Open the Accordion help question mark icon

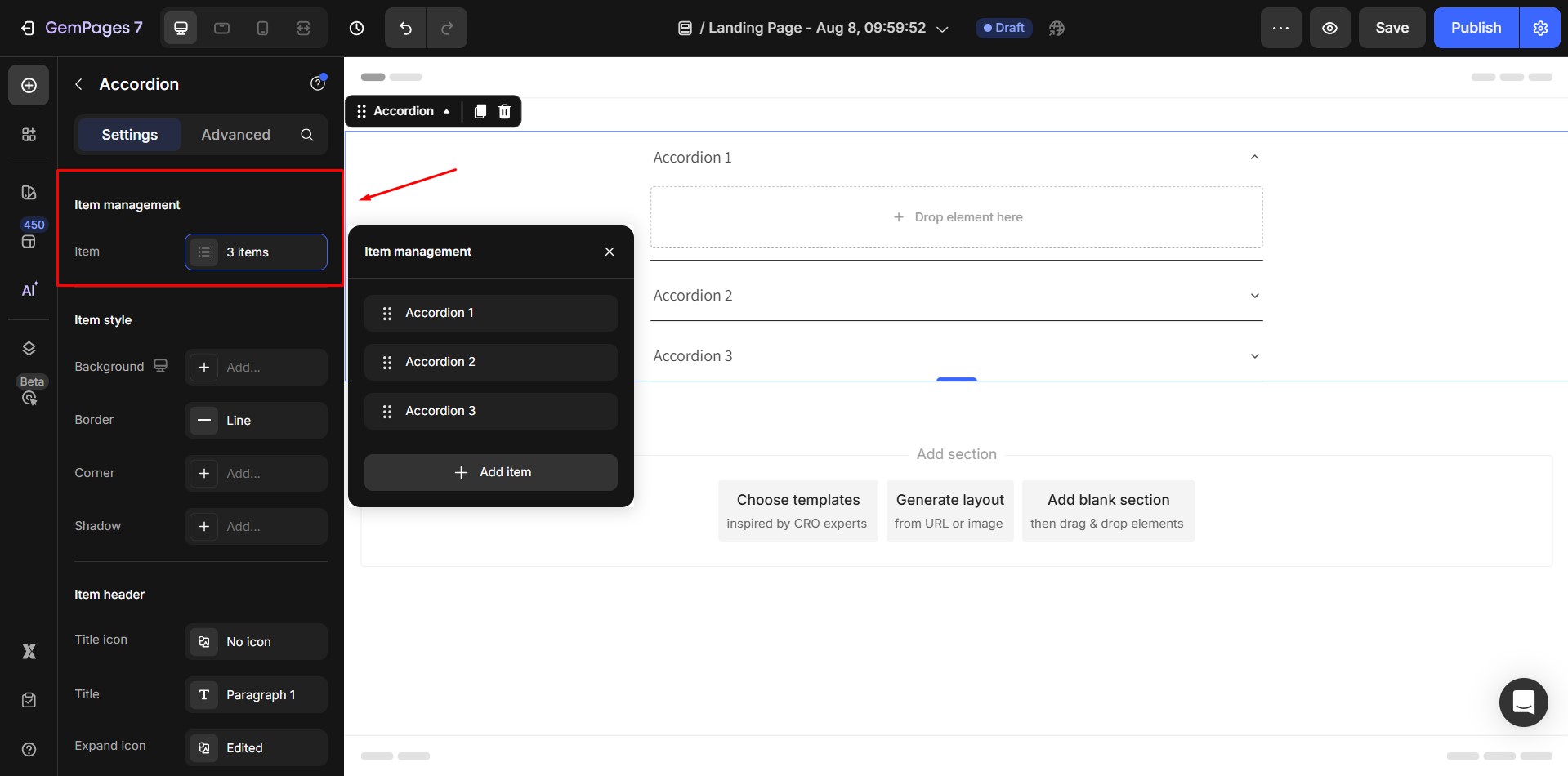point(317,83)
